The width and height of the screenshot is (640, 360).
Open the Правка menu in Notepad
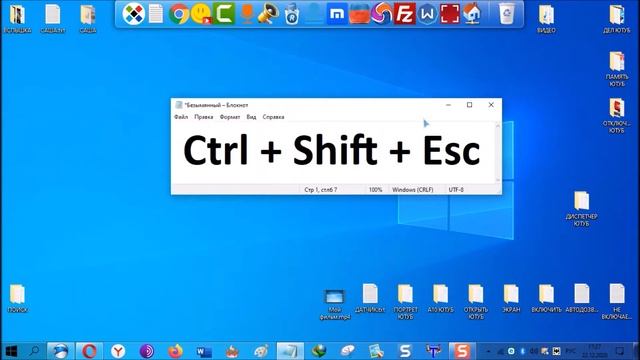(x=204, y=117)
